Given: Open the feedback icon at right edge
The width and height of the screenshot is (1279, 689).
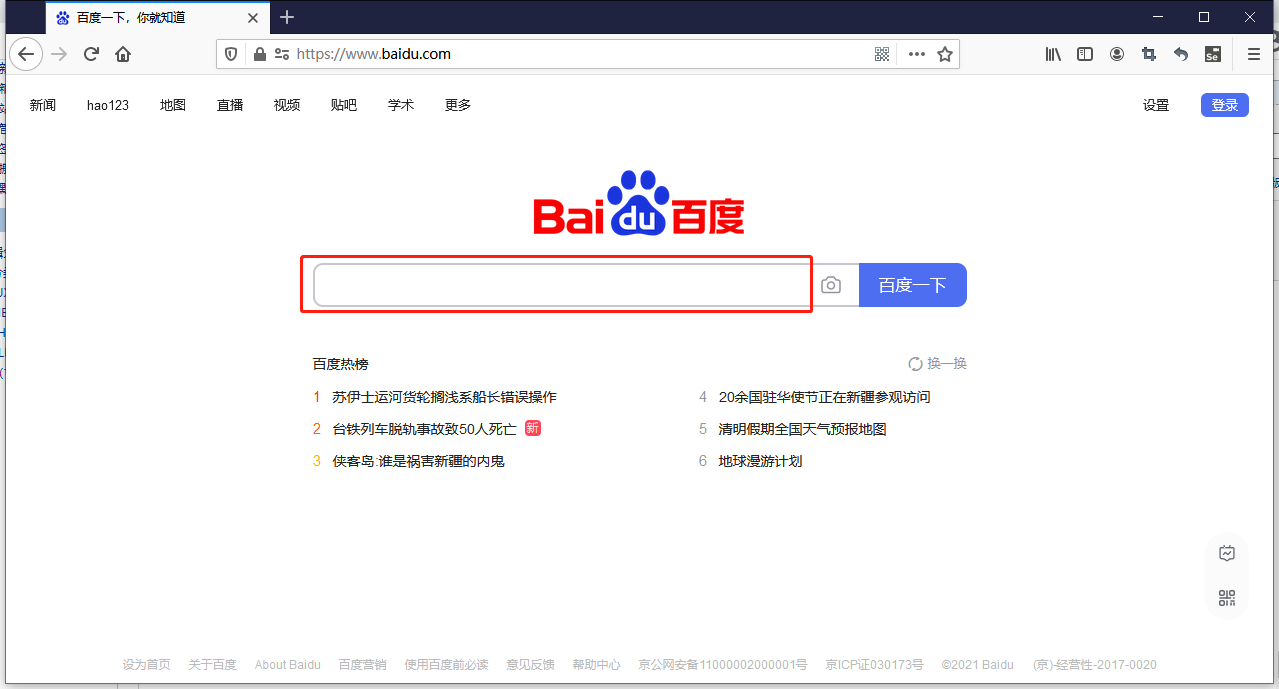Looking at the screenshot, I should point(1227,553).
